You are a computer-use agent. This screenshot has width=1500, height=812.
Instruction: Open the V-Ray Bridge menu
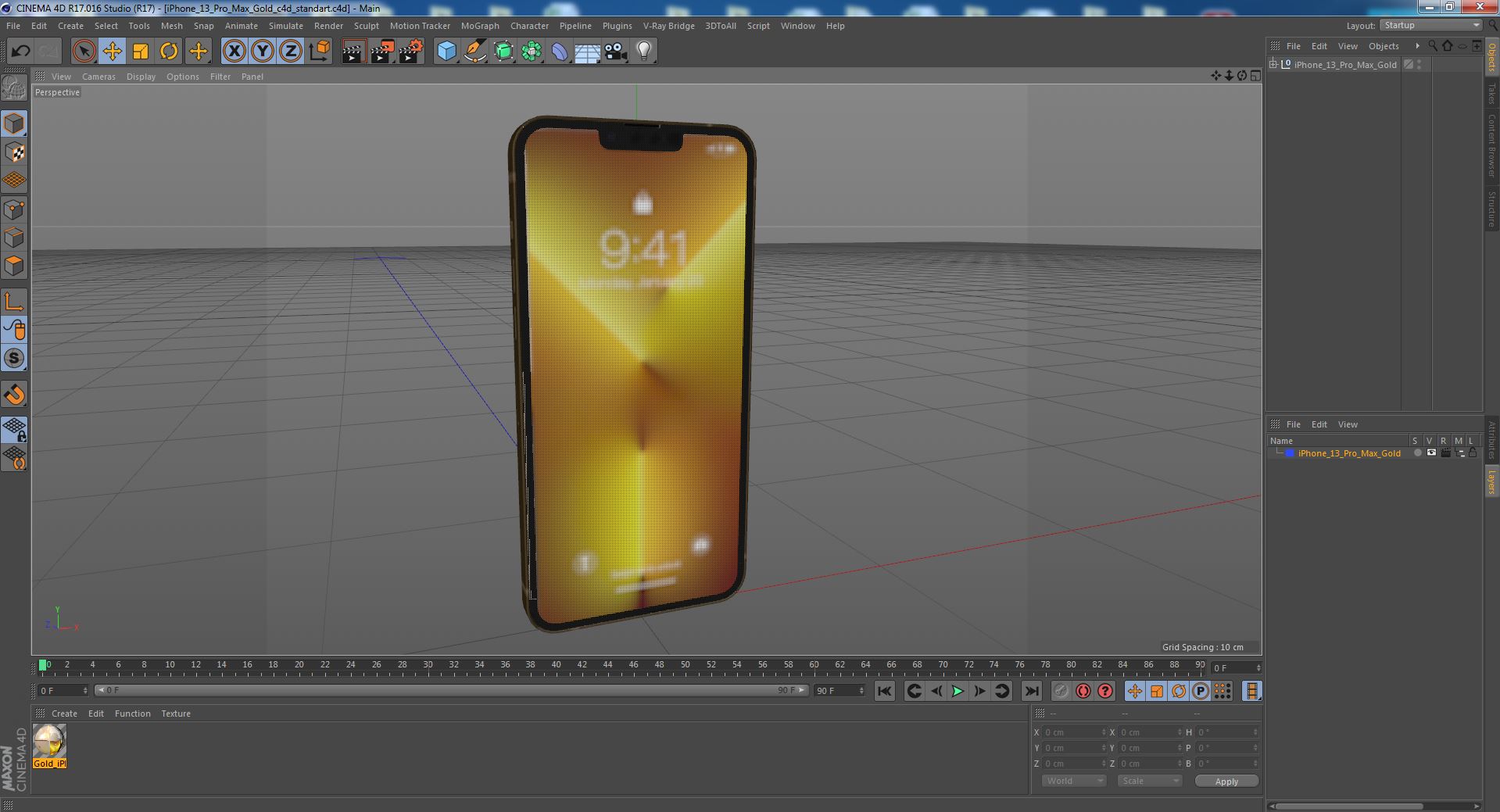(x=669, y=26)
